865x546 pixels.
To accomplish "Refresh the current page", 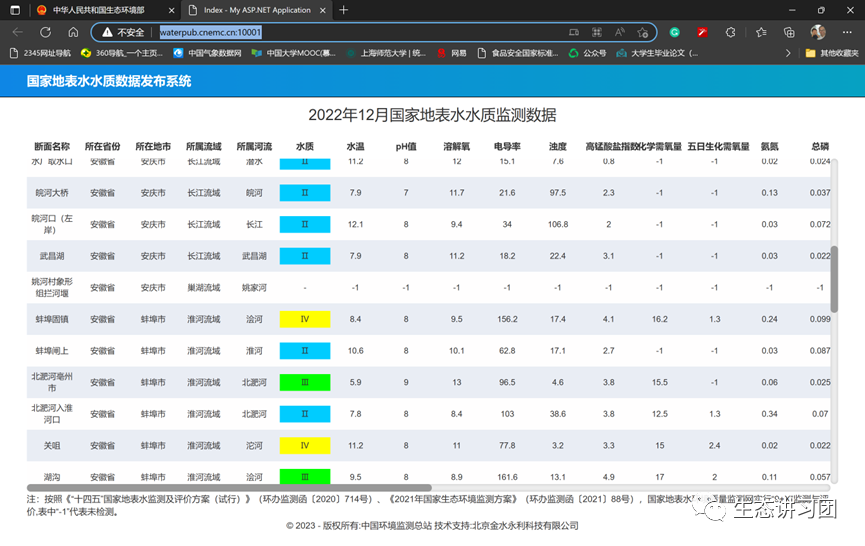I will coord(45,32).
